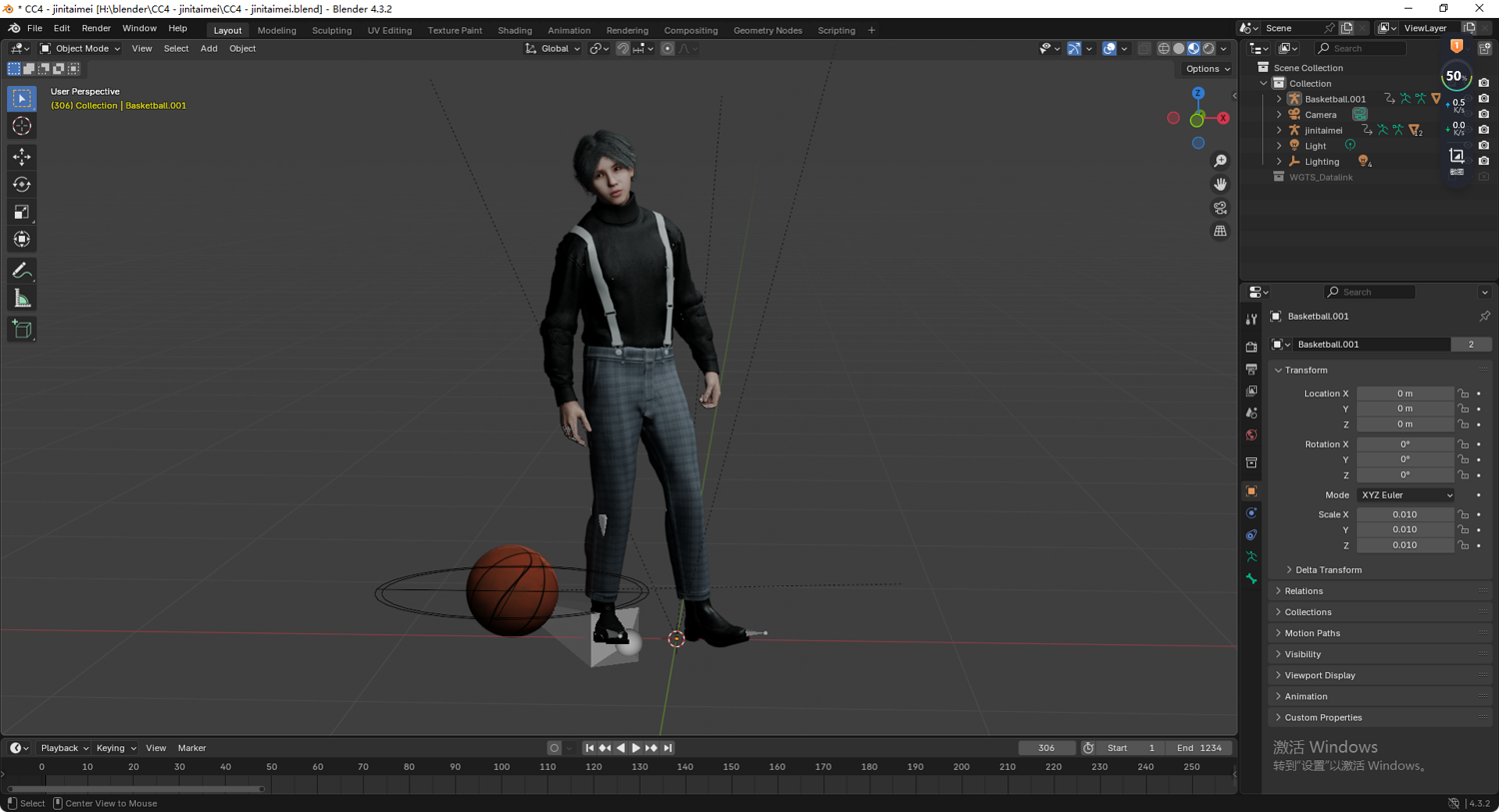Click the End frame field 1234
The height and width of the screenshot is (812, 1499).
(1198, 748)
